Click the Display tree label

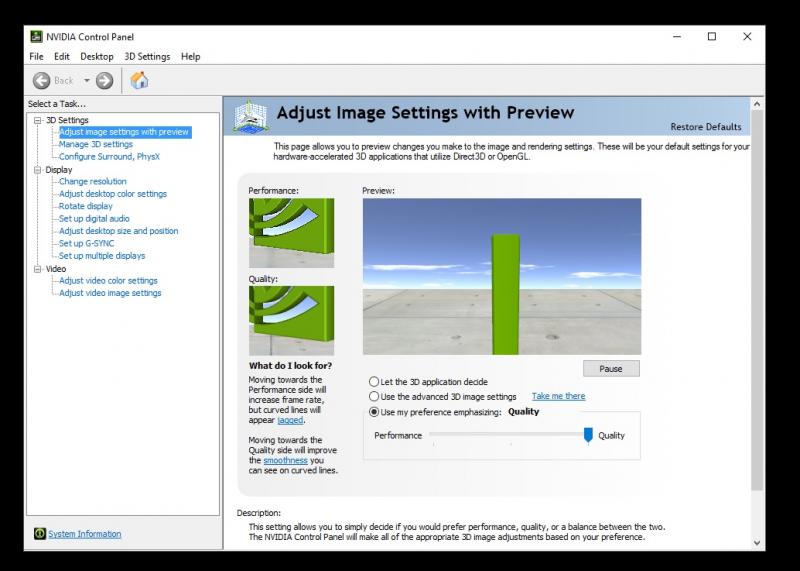click(x=59, y=170)
